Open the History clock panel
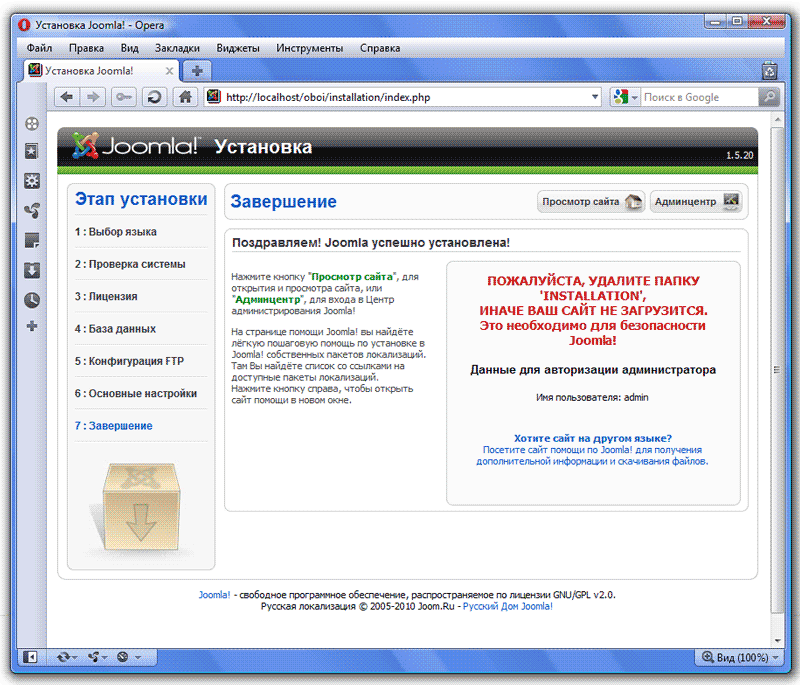800x685 pixels. coord(32,299)
